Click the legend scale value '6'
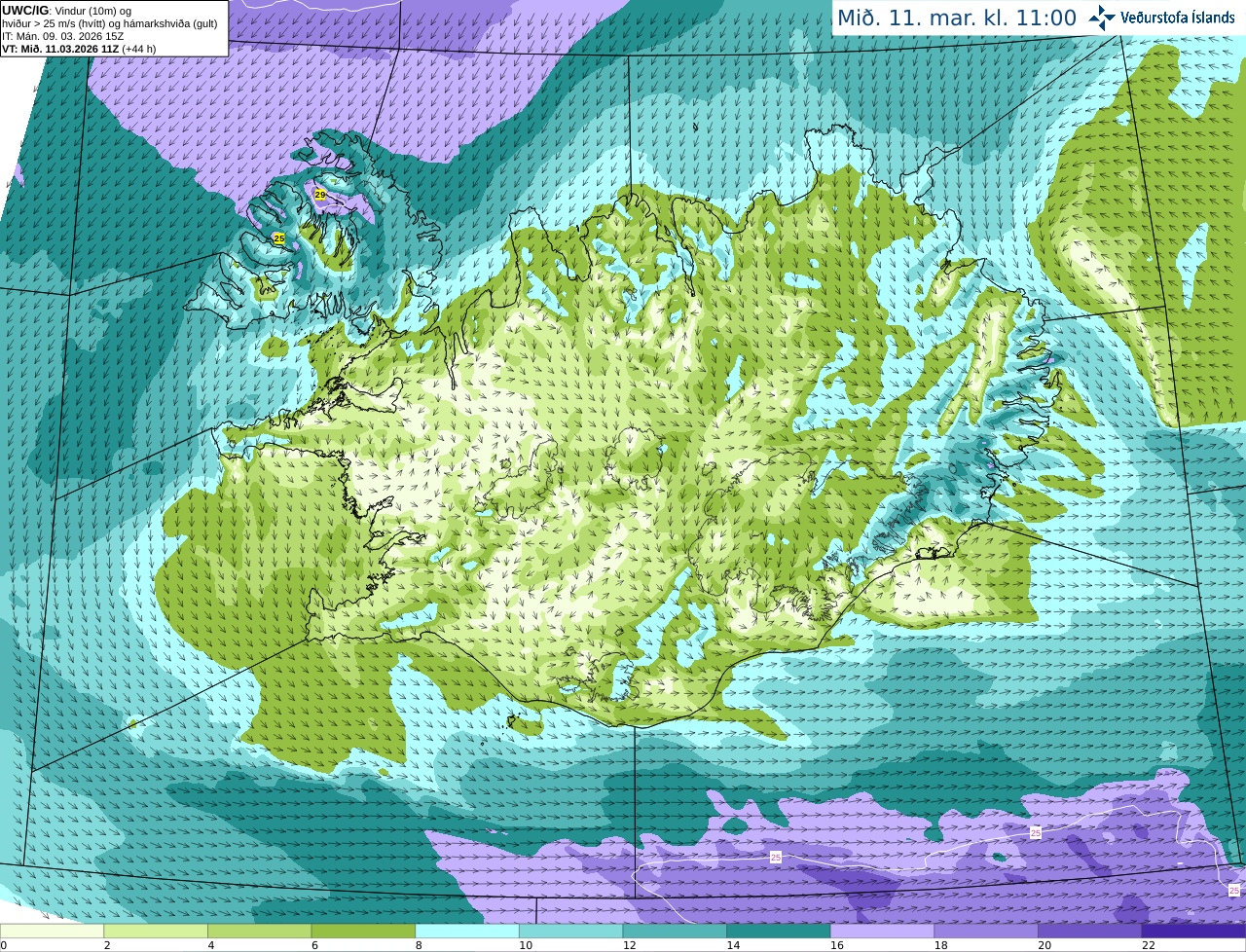The image size is (1246, 952). click(x=315, y=945)
